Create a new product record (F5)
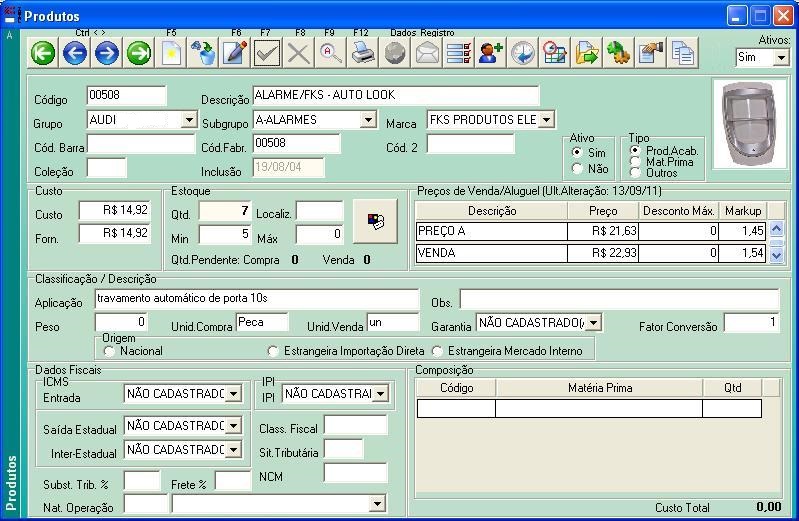Screen dimensions: 799x521 [171, 53]
